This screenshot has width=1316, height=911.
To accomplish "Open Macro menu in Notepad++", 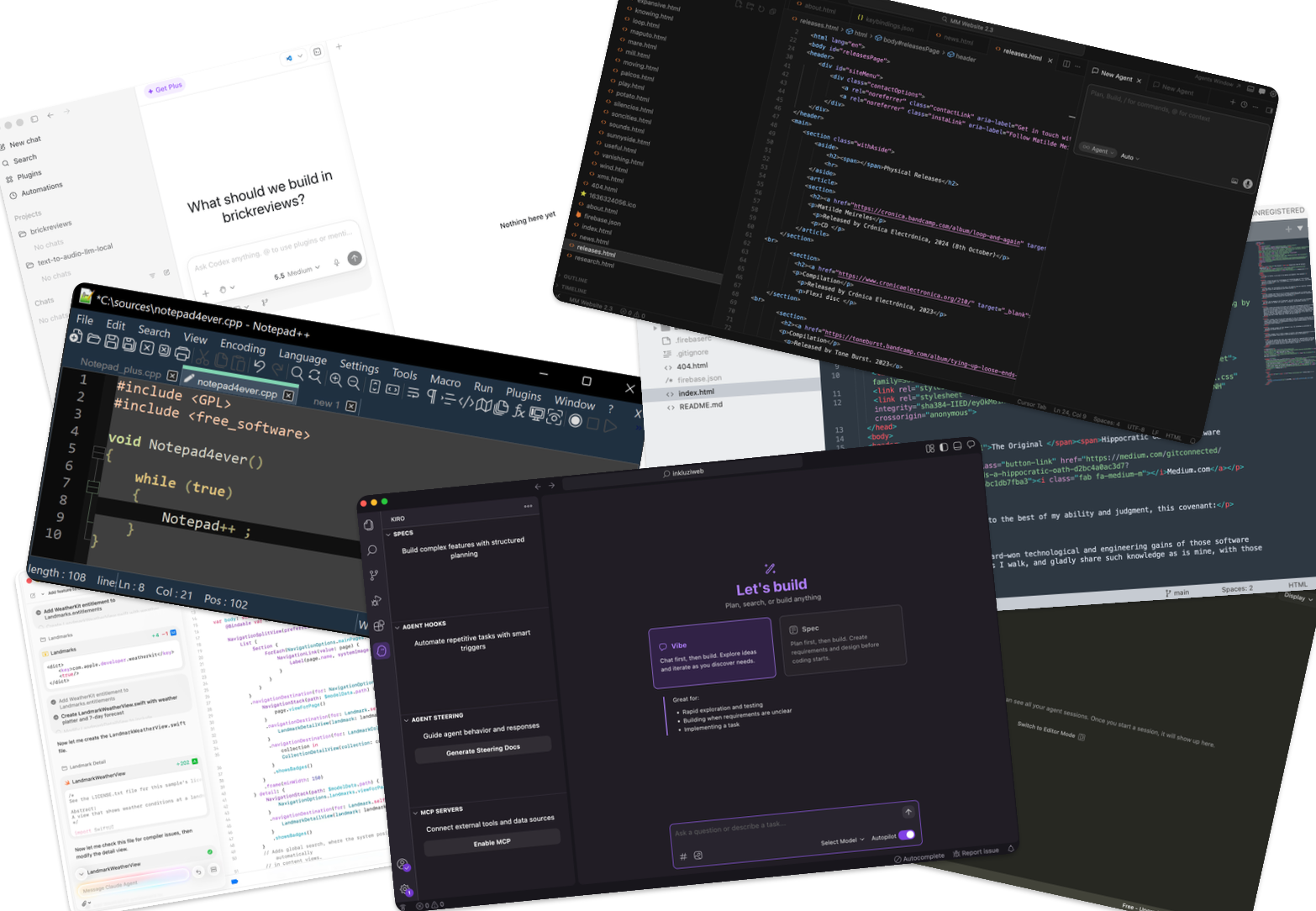I will pos(445,382).
